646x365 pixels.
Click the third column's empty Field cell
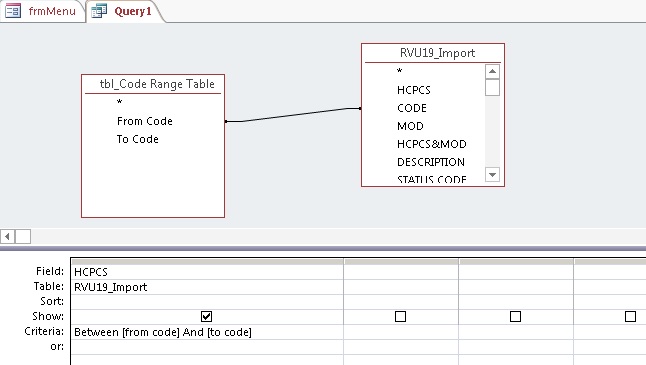tap(516, 272)
